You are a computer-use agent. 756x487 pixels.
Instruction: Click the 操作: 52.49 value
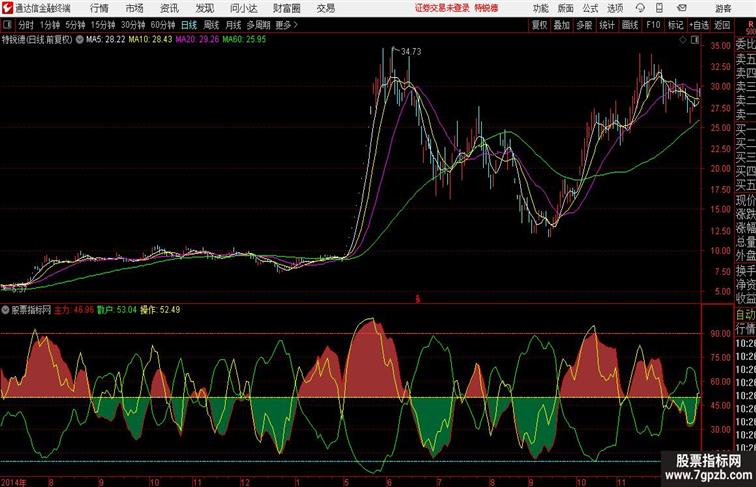click(x=160, y=310)
